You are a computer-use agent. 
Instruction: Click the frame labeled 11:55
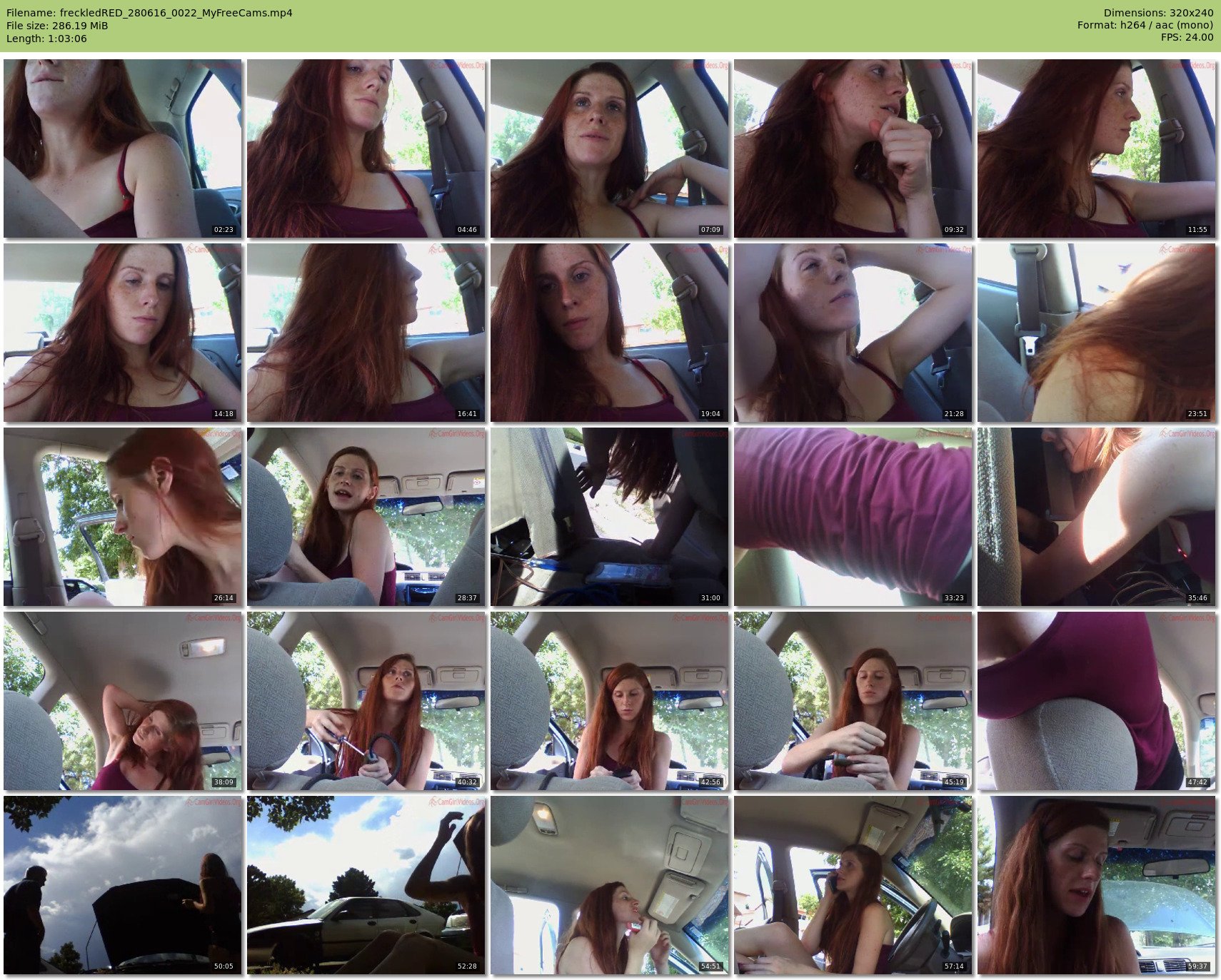coord(1096,148)
